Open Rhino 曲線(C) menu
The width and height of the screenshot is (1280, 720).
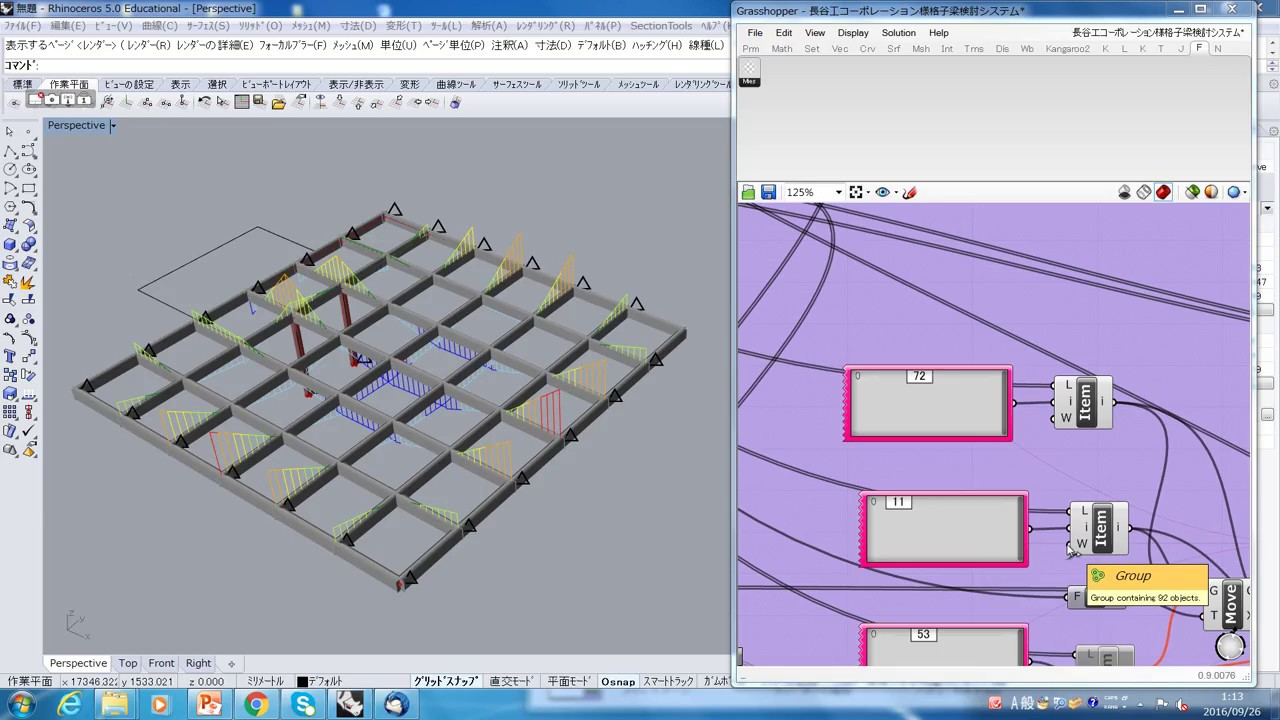(x=160, y=26)
